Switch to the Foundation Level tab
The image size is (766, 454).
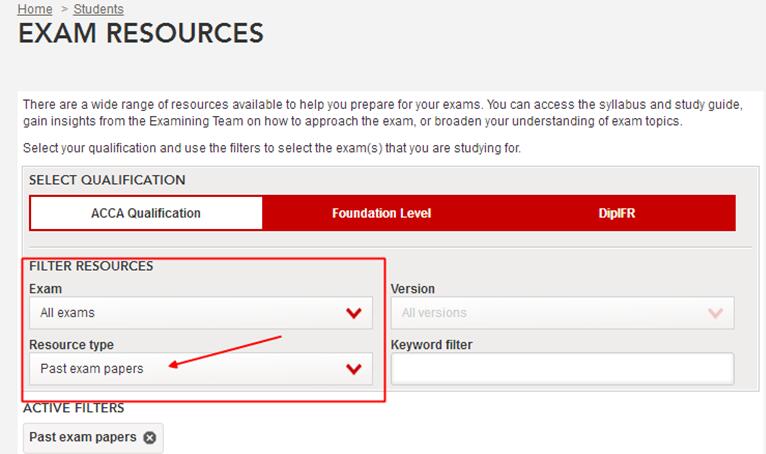381,213
